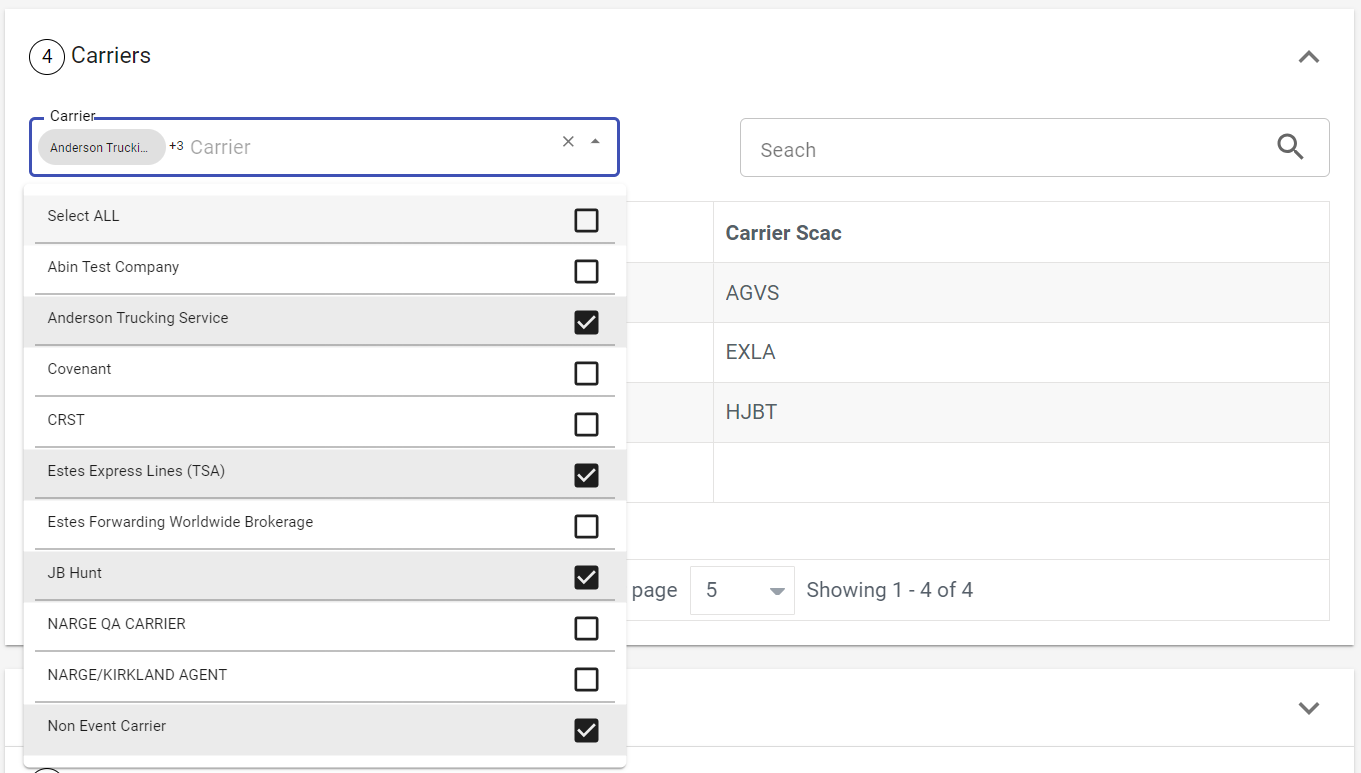Click the Showing 1 - 4 of 4 text
The height and width of the screenshot is (773, 1361).
(x=889, y=590)
